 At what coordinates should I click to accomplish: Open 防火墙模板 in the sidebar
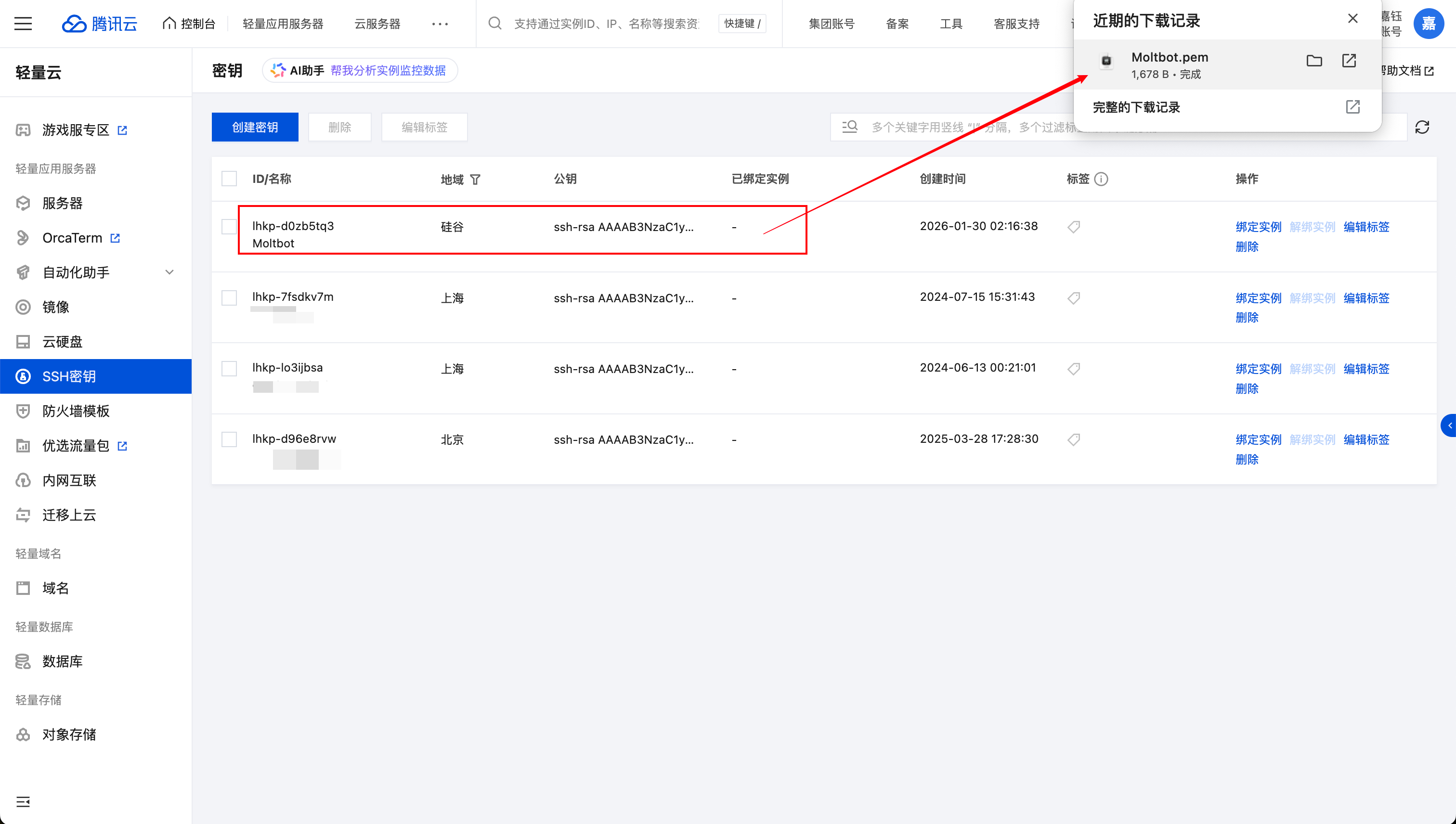pyautogui.click(x=76, y=411)
